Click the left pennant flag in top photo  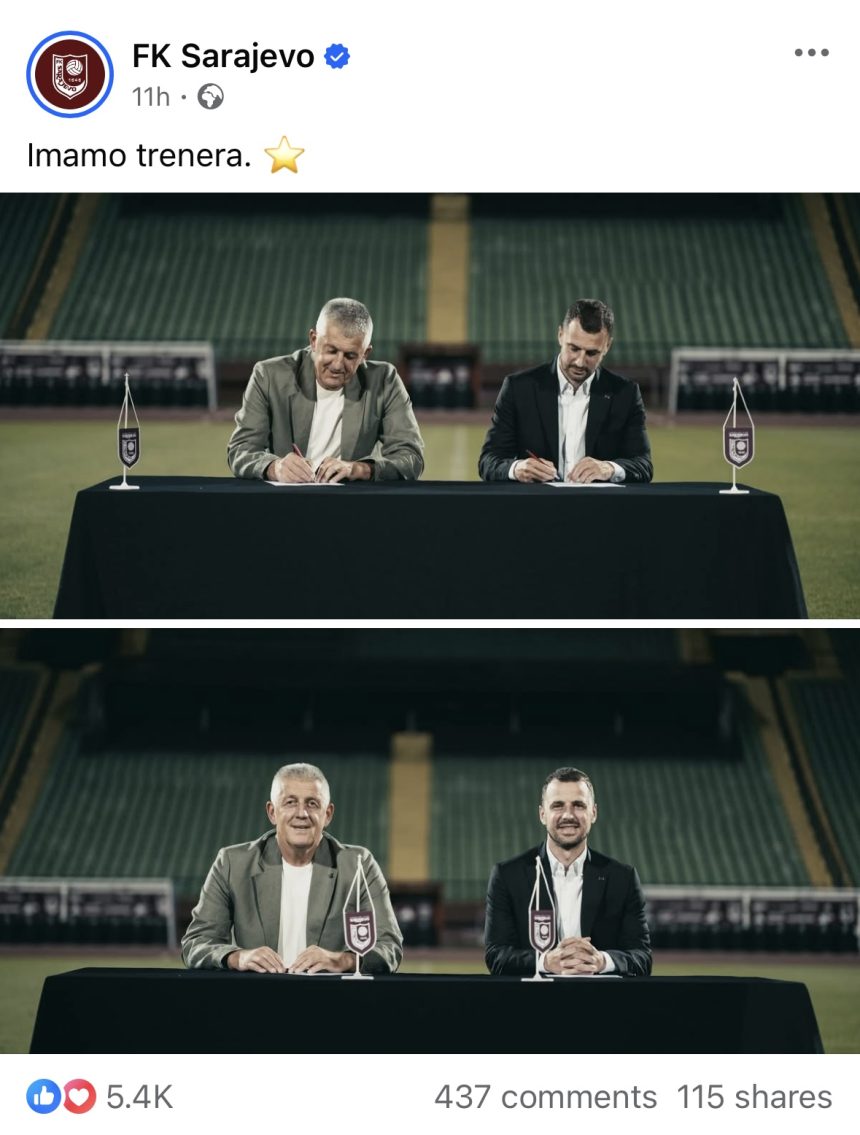point(127,432)
